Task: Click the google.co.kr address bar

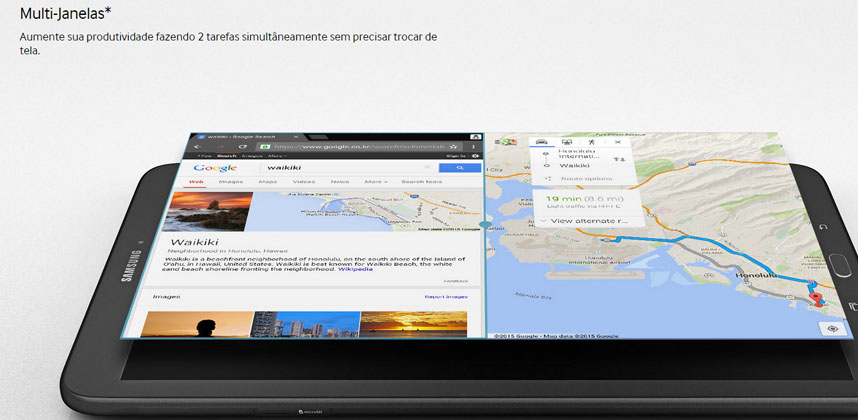Action: point(359,147)
